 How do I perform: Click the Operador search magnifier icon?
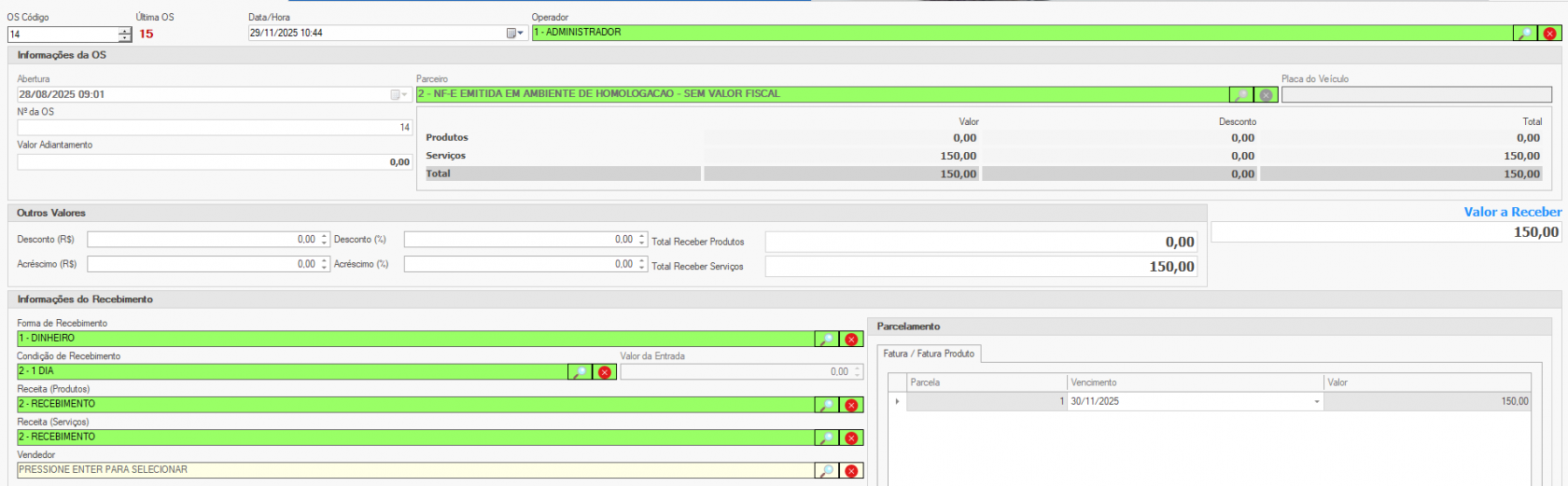[1525, 34]
